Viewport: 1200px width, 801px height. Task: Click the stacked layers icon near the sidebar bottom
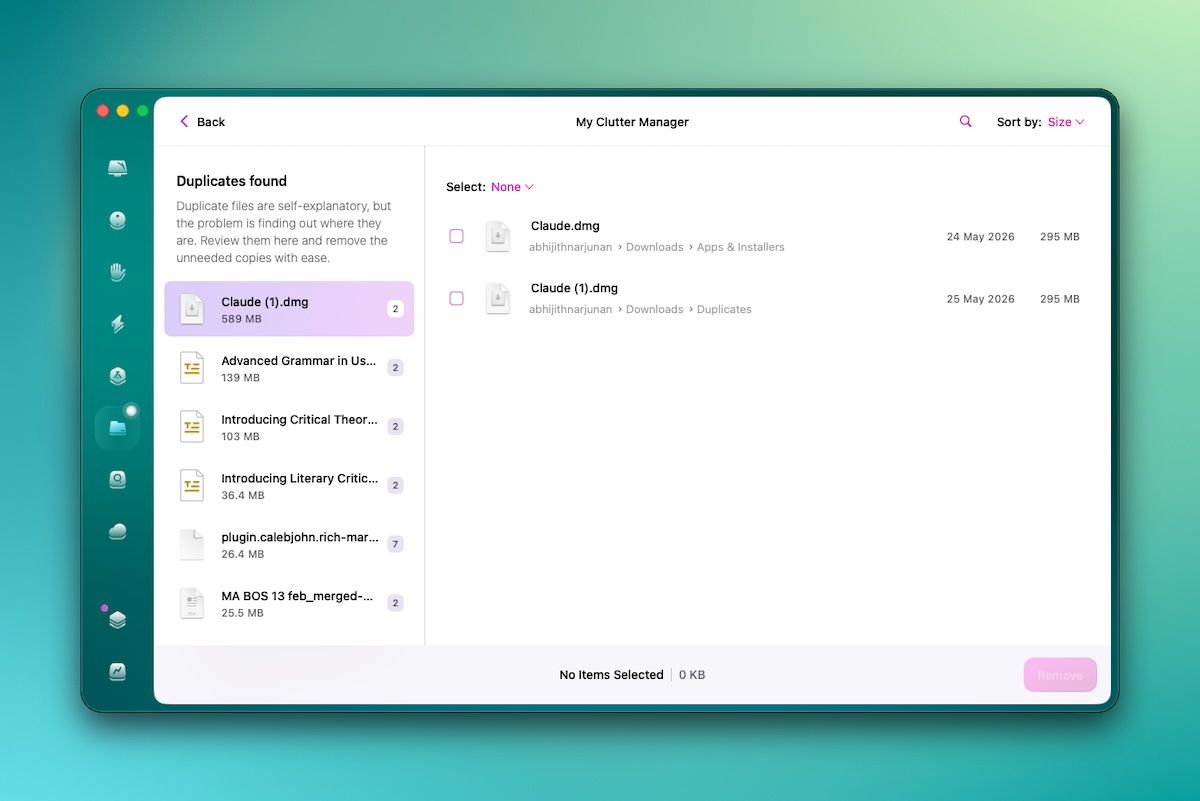point(117,620)
